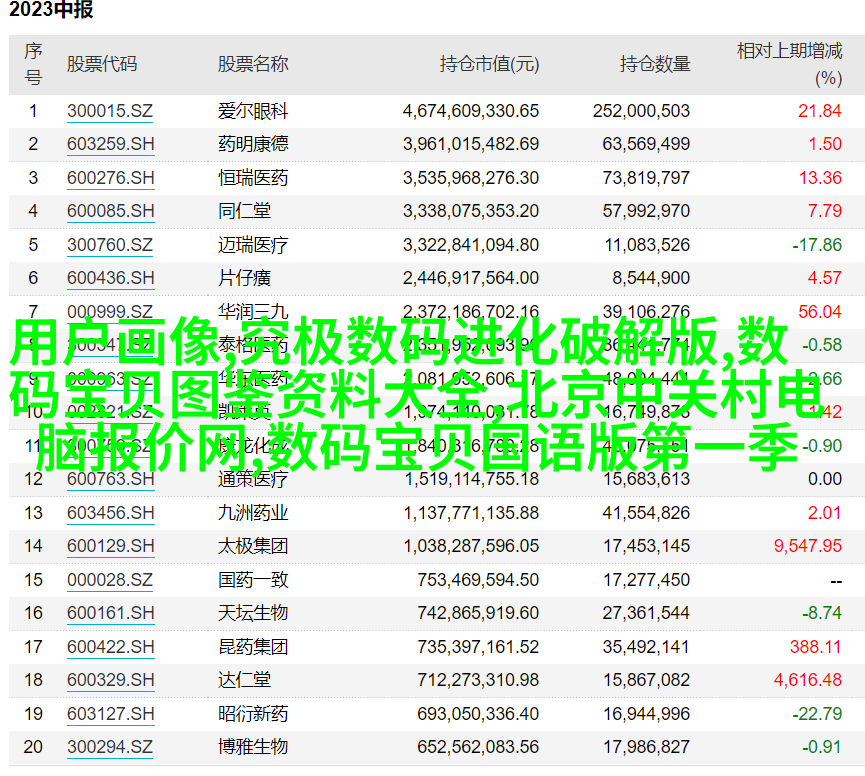This screenshot has height=776, width=865.
Task: Click holding quantity 17,453,145
Action: click(646, 545)
